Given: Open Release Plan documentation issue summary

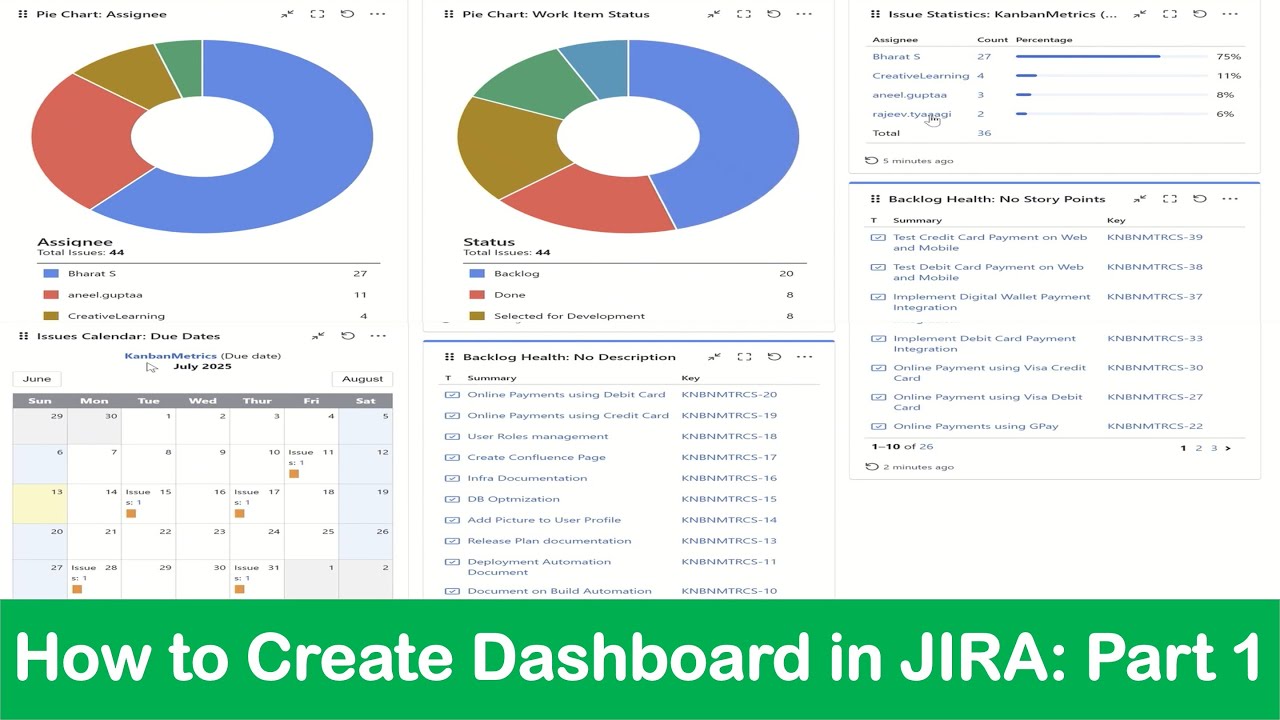Looking at the screenshot, I should click(549, 541).
